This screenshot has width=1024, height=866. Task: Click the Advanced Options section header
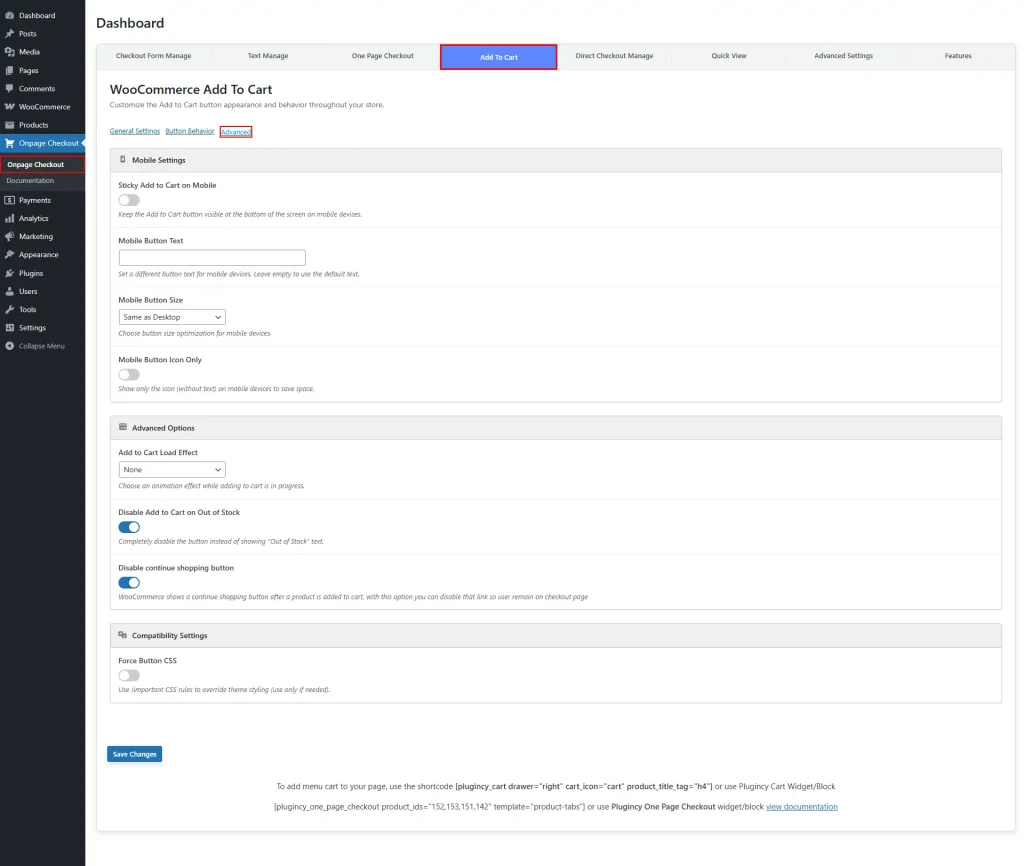tap(556, 428)
